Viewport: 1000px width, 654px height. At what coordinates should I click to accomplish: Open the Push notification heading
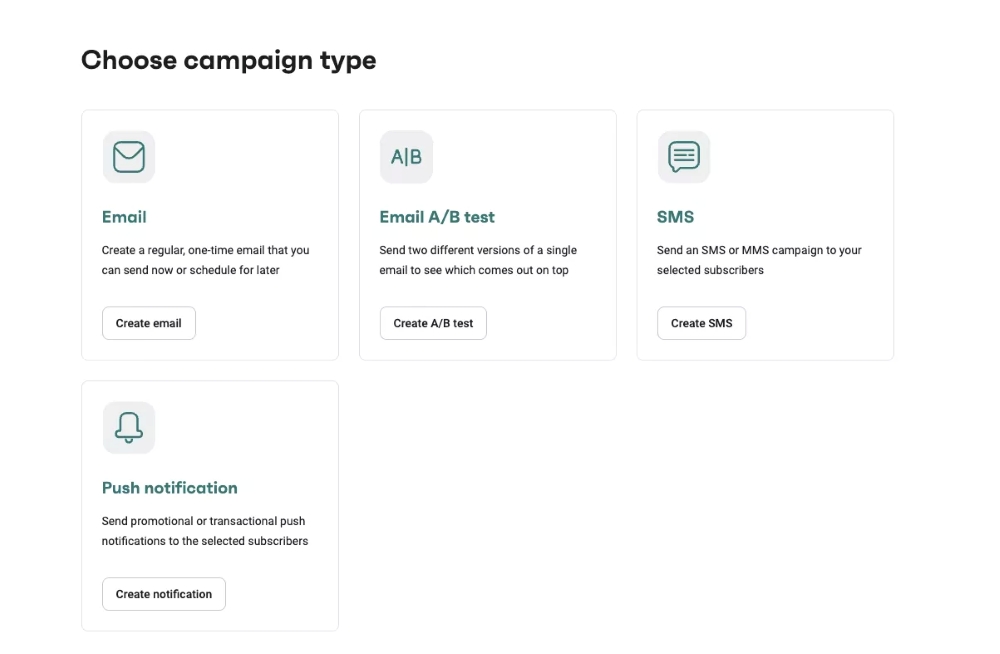point(169,487)
